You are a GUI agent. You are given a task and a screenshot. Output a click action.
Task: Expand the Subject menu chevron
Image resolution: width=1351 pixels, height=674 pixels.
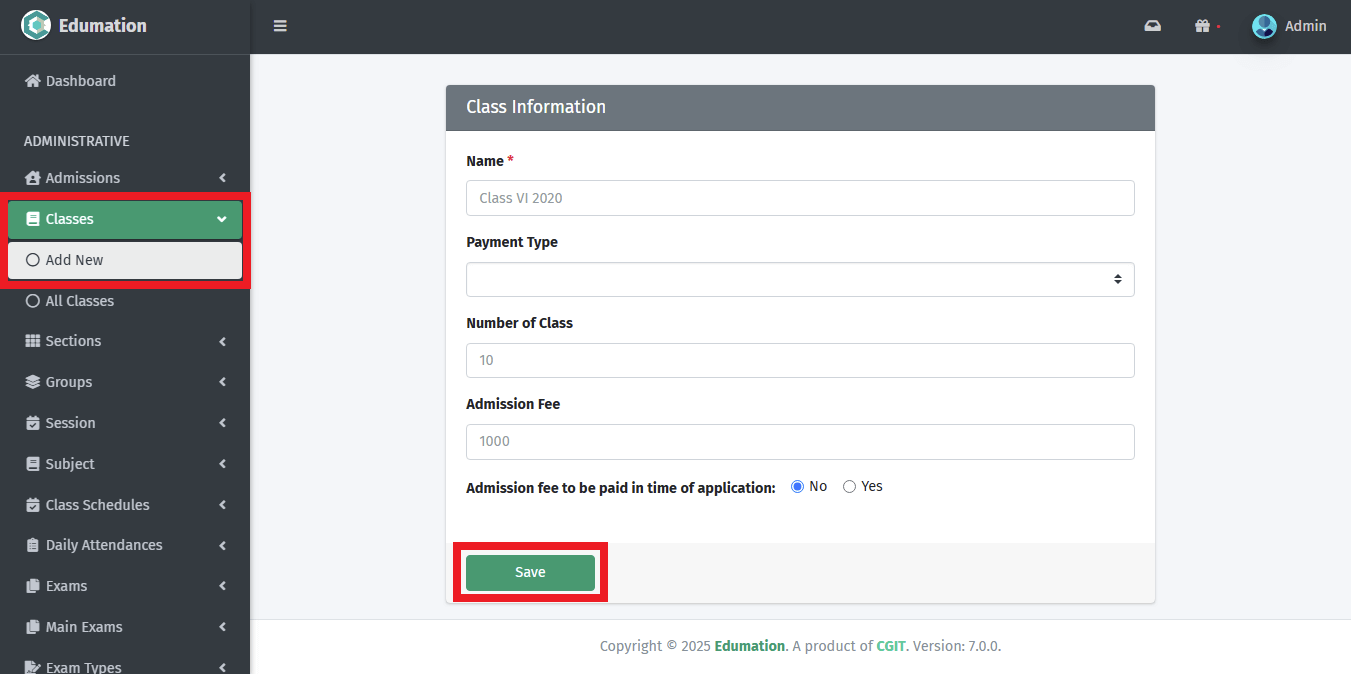click(x=222, y=464)
